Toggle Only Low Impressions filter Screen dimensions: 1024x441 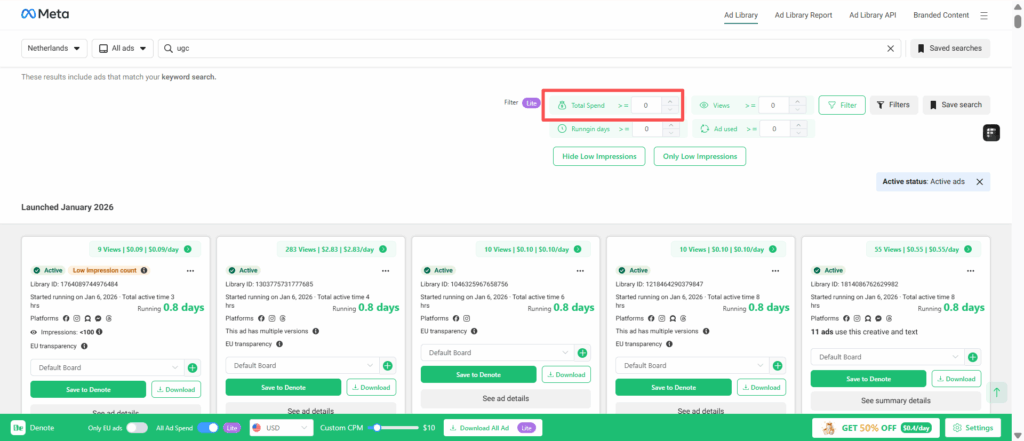699,157
